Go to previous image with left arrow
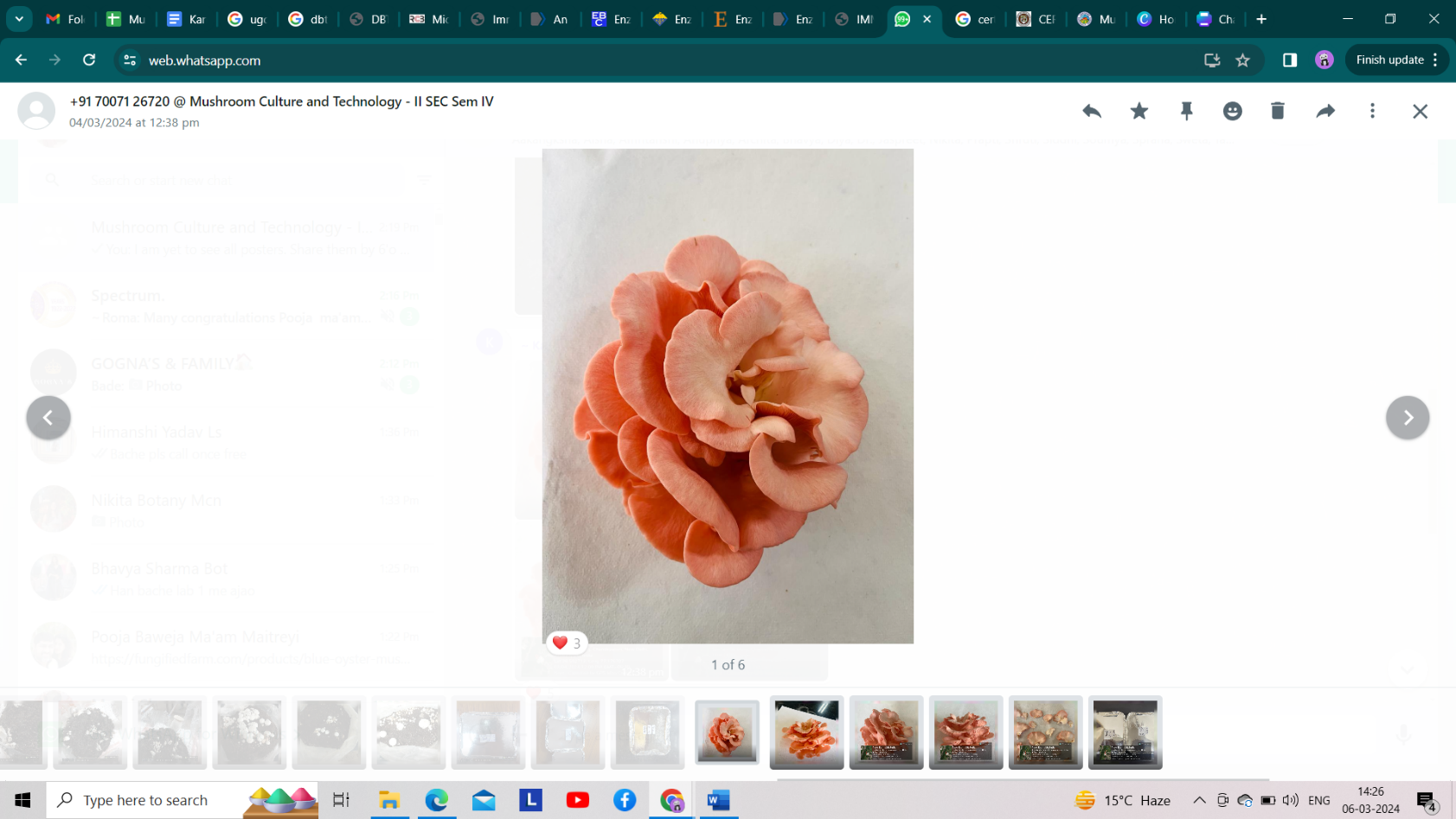 click(x=48, y=418)
